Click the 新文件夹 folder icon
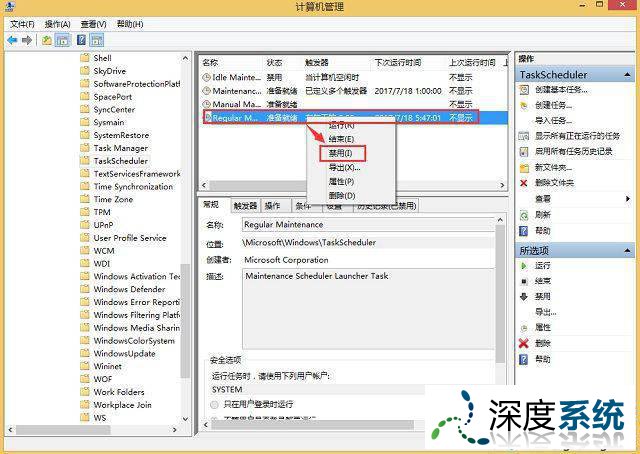This screenshot has height=454, width=640. click(x=524, y=167)
